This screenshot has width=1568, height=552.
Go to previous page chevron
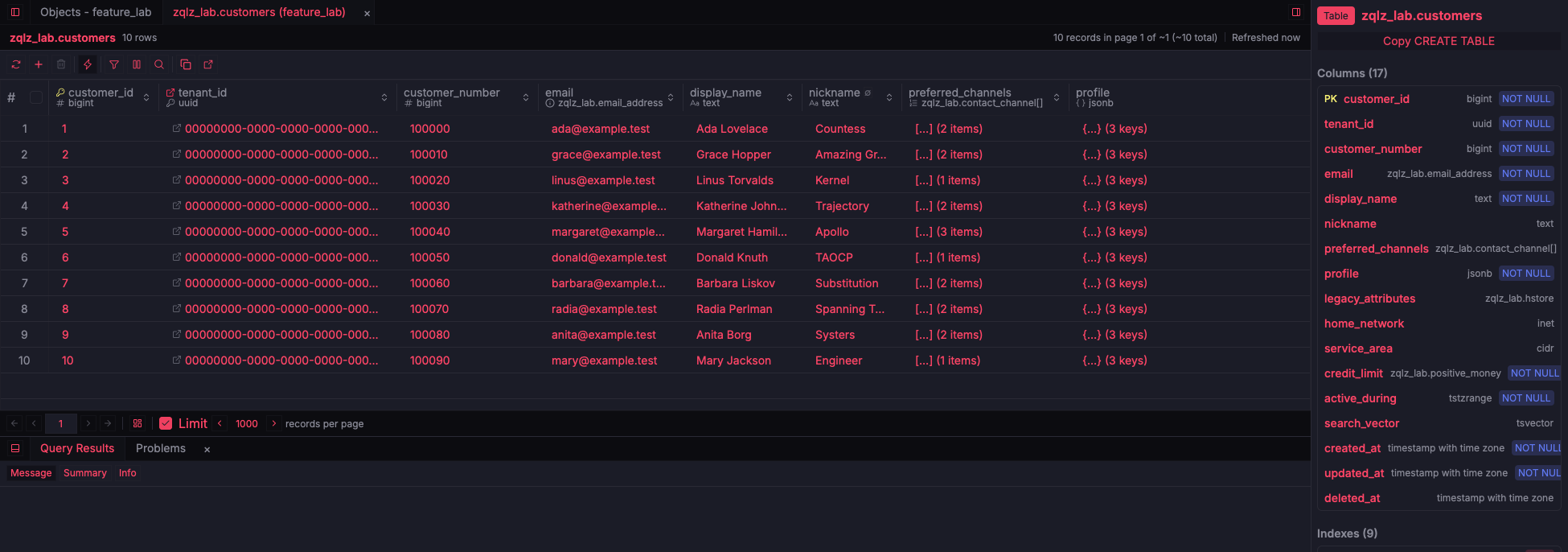[x=34, y=423]
